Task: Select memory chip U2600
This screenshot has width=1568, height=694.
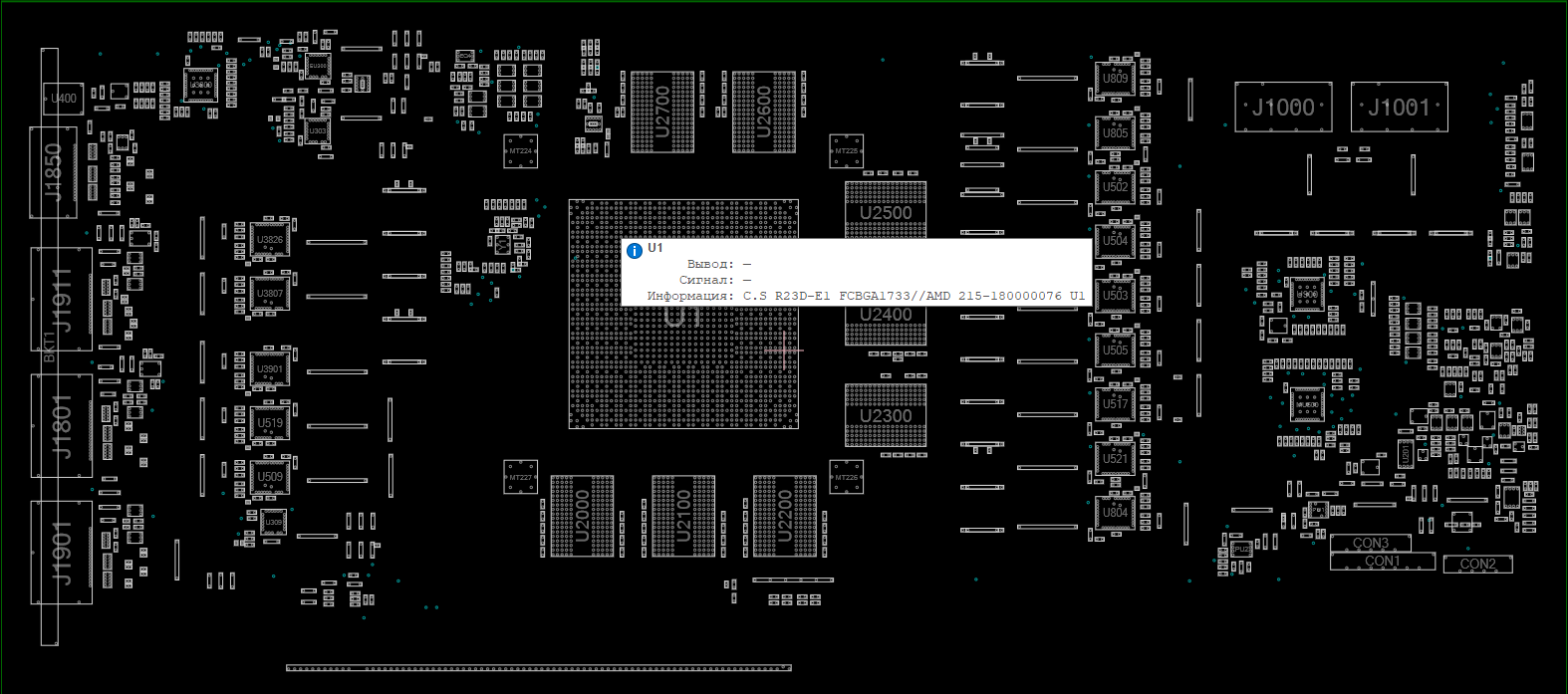Action: point(764,112)
